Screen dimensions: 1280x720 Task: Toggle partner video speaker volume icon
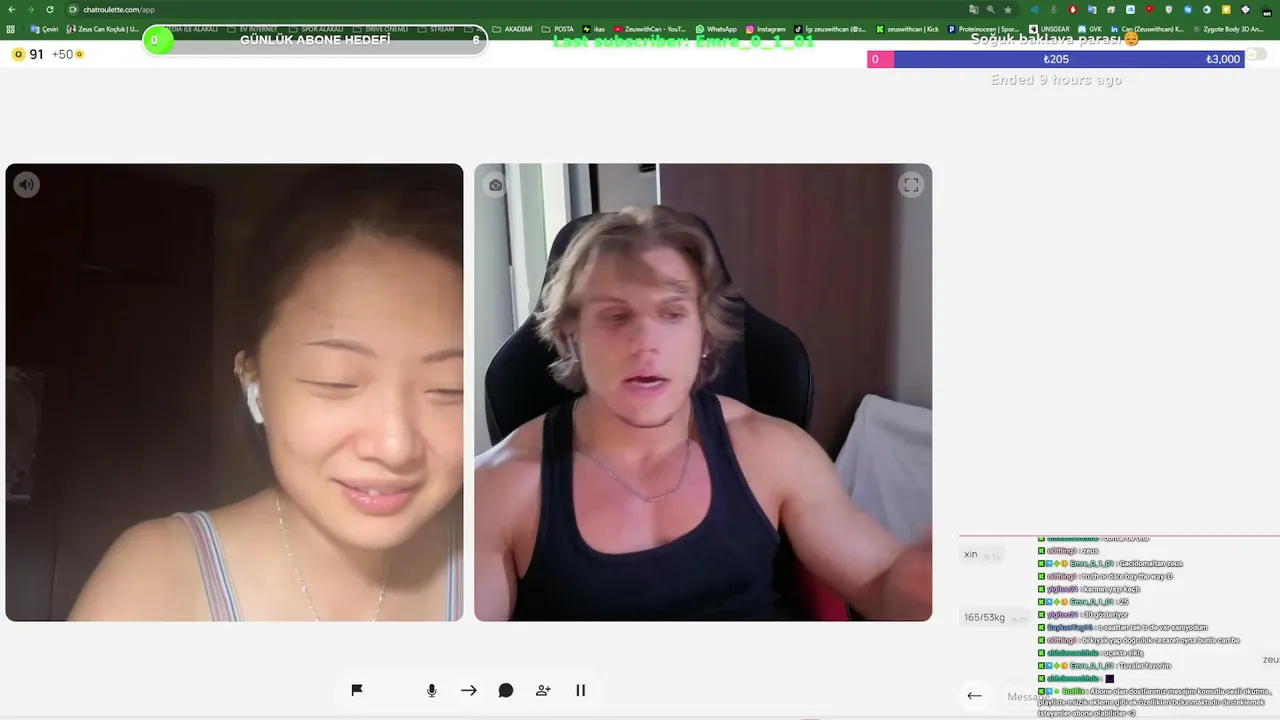pos(27,185)
